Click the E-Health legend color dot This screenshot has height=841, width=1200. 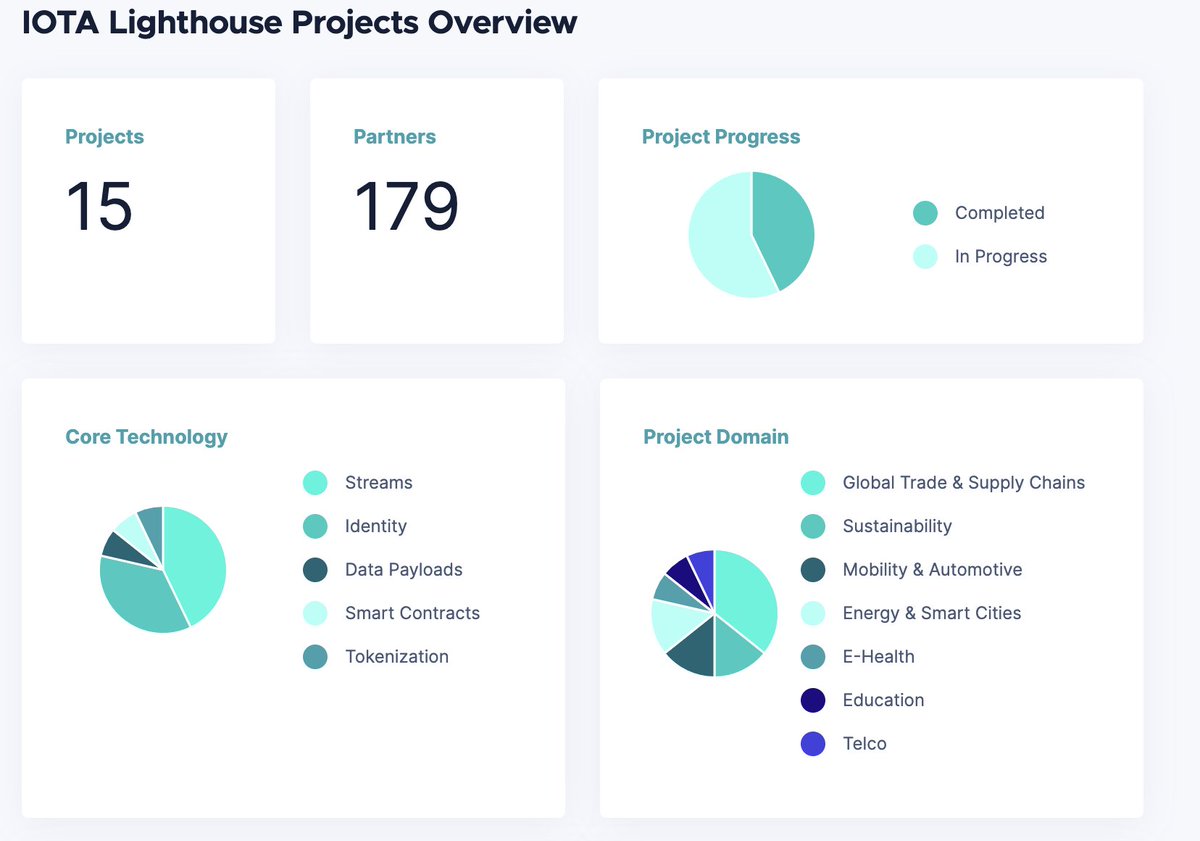(813, 656)
